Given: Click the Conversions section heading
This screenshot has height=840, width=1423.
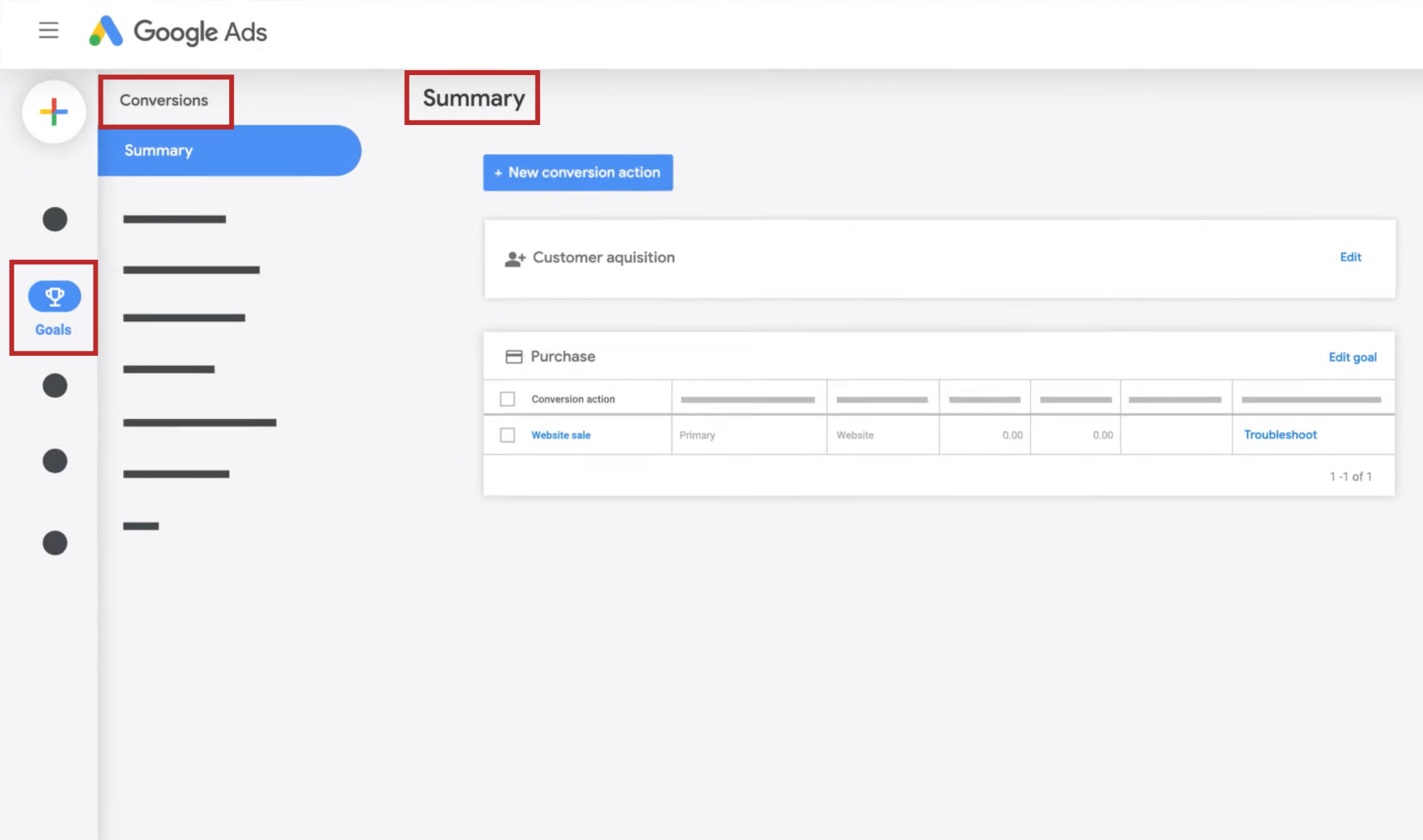Looking at the screenshot, I should click(x=164, y=101).
